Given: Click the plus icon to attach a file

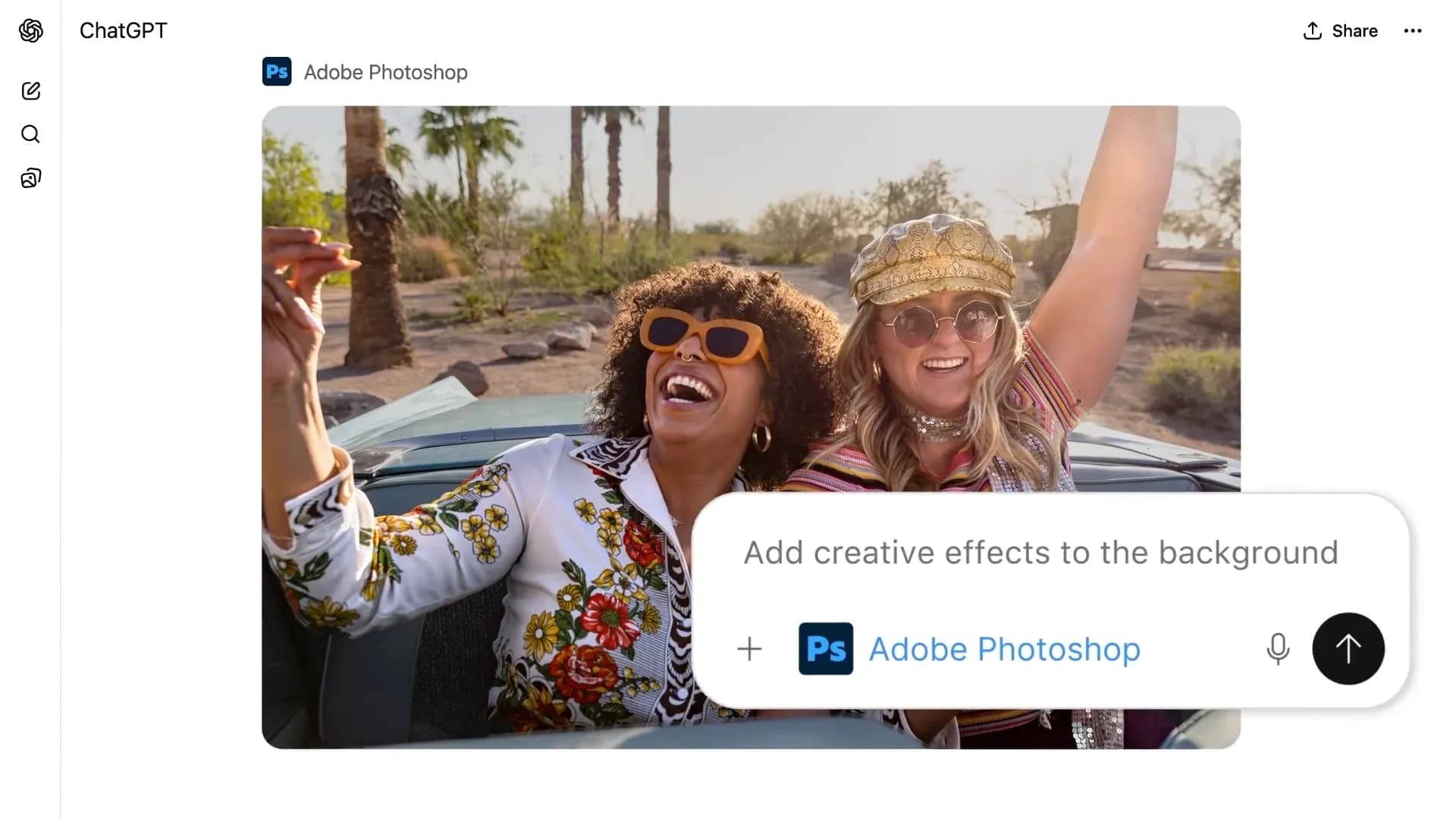Looking at the screenshot, I should click(749, 649).
